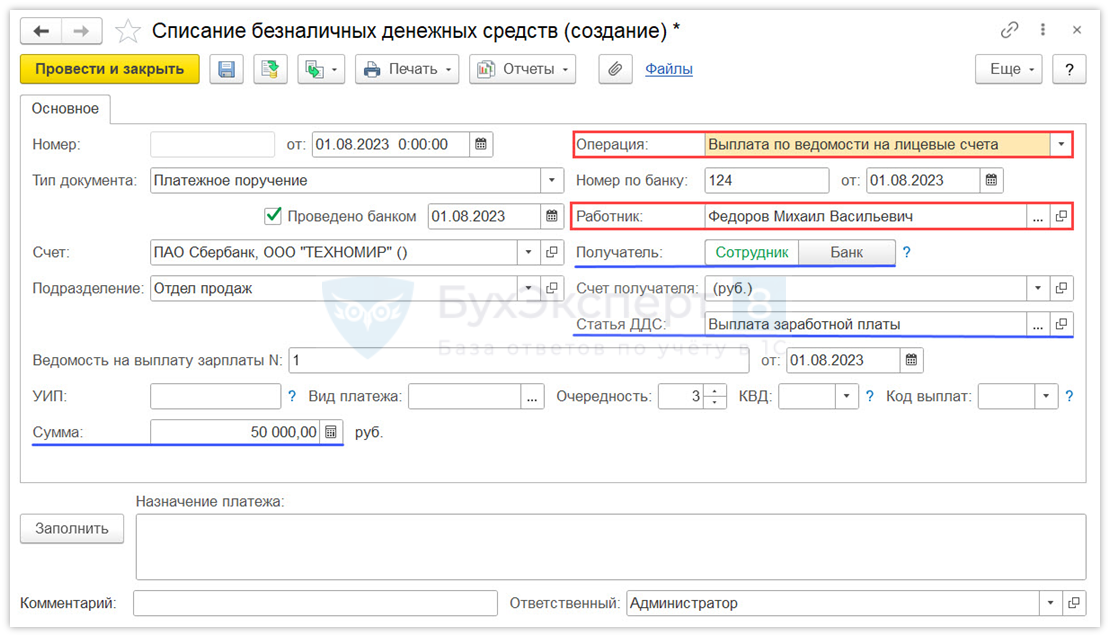
Task: Open calendar for Проведено банком date
Action: [x=551, y=217]
